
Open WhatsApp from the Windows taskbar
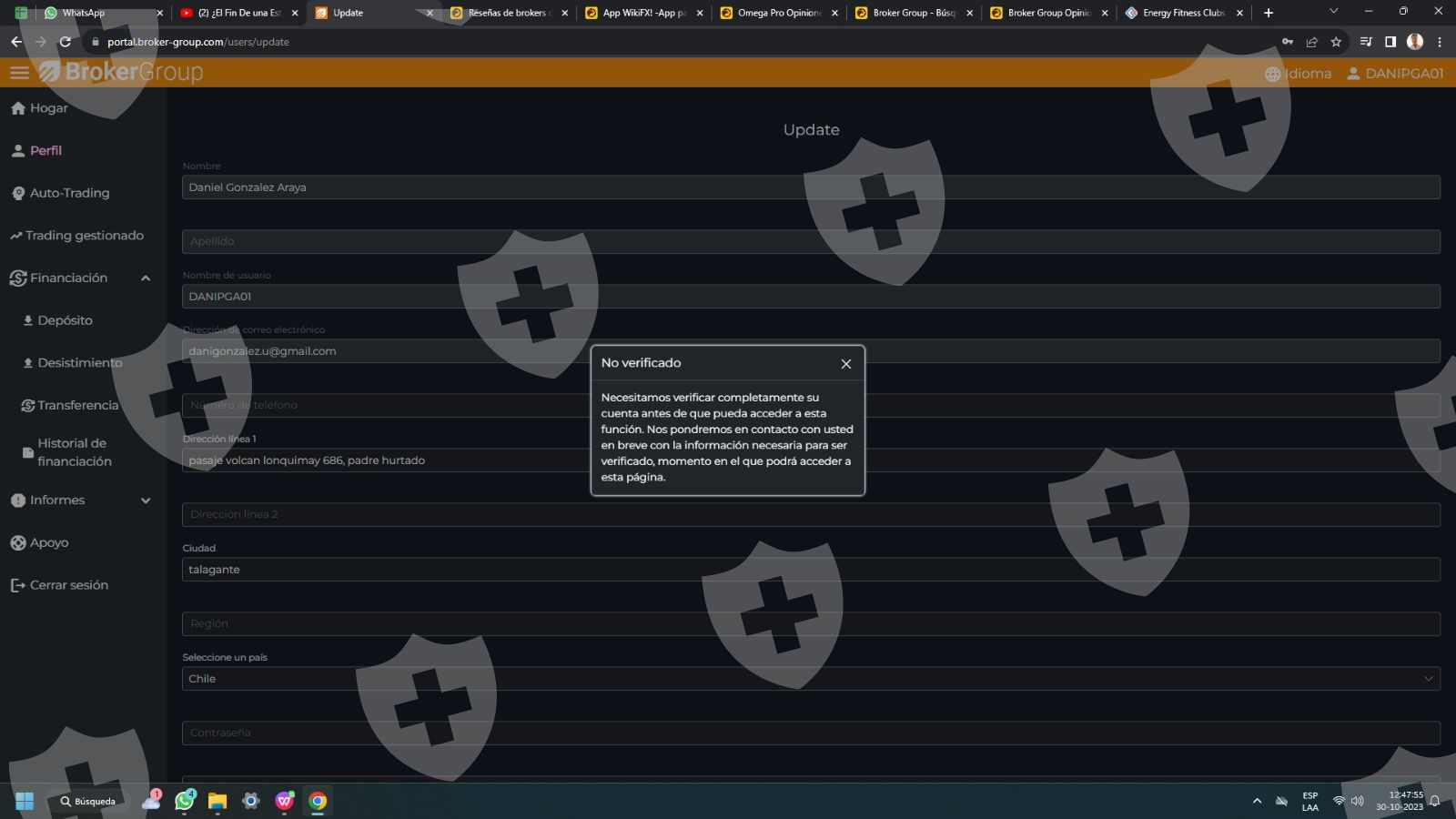[185, 801]
